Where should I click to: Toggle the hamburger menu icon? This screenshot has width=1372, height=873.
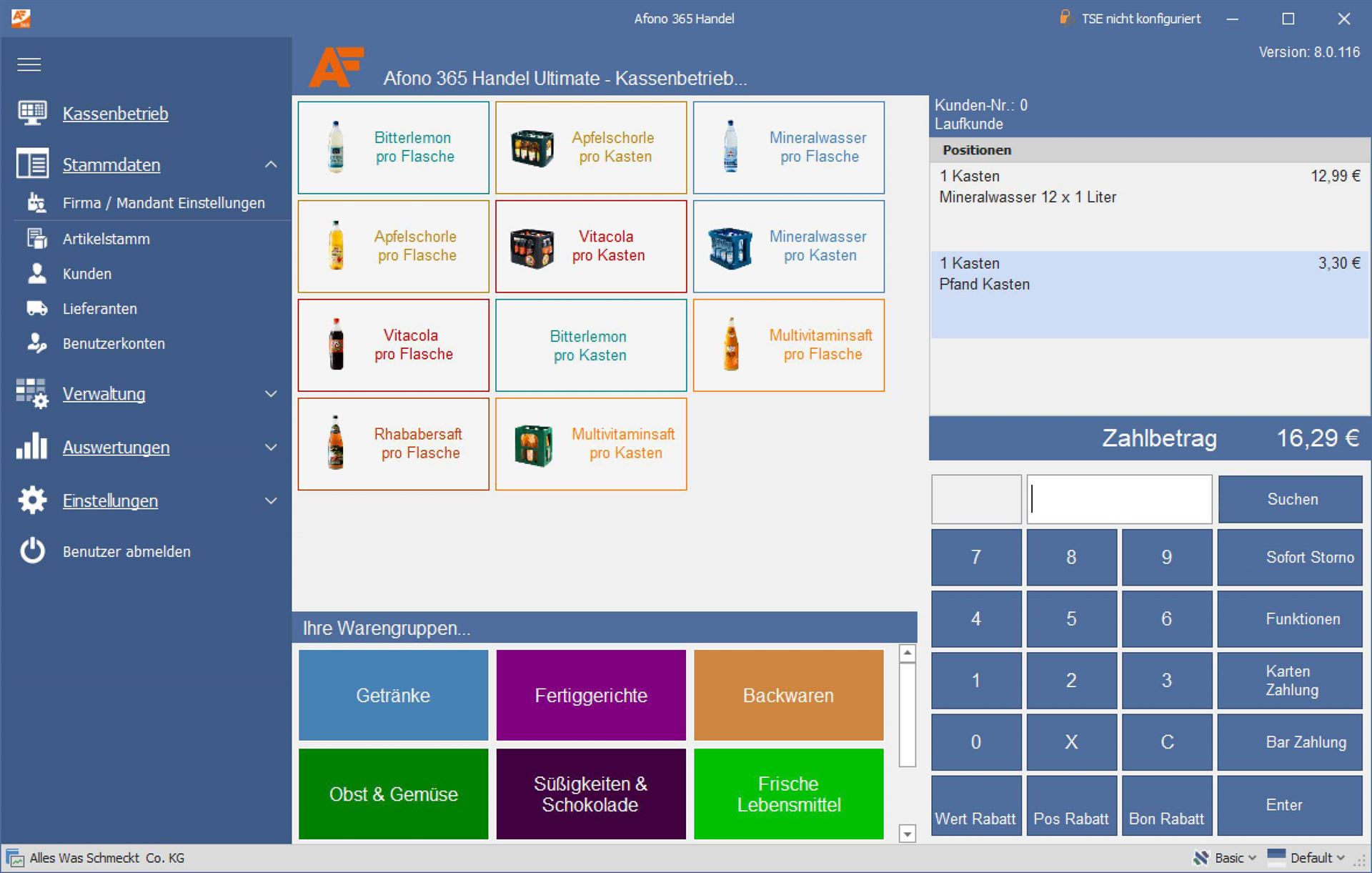coord(29,64)
